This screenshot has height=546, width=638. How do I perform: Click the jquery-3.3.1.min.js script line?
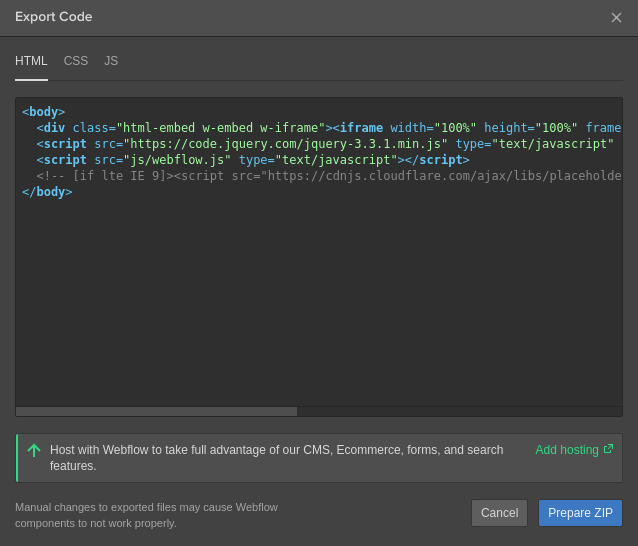[x=285, y=144]
